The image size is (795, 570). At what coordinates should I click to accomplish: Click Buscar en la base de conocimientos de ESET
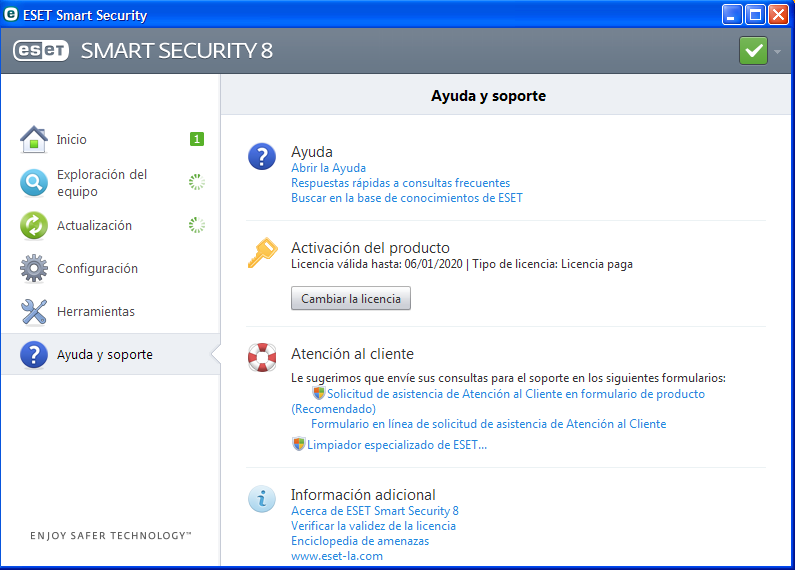click(x=407, y=198)
